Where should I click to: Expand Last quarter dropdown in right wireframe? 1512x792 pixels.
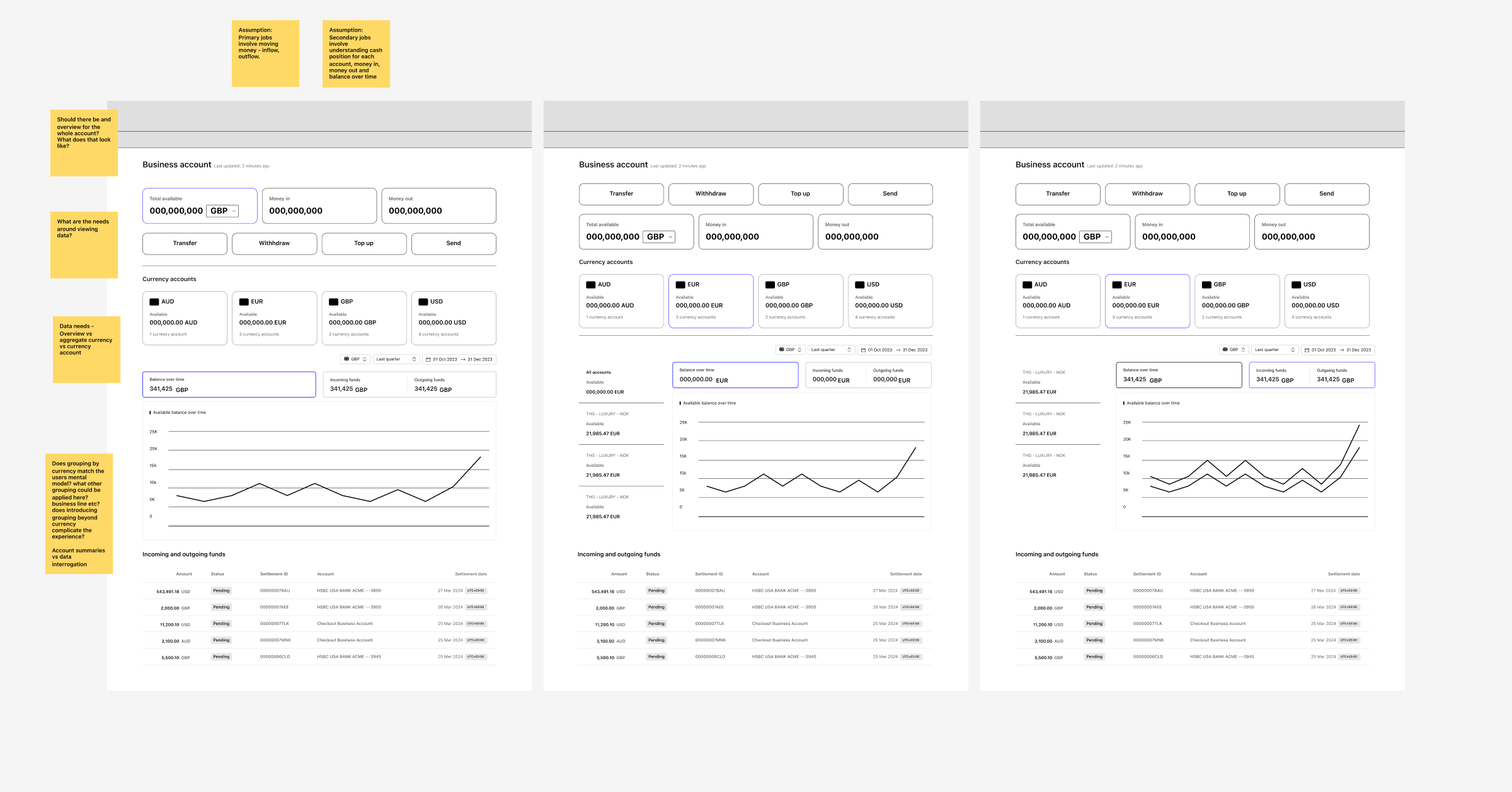[1274, 350]
